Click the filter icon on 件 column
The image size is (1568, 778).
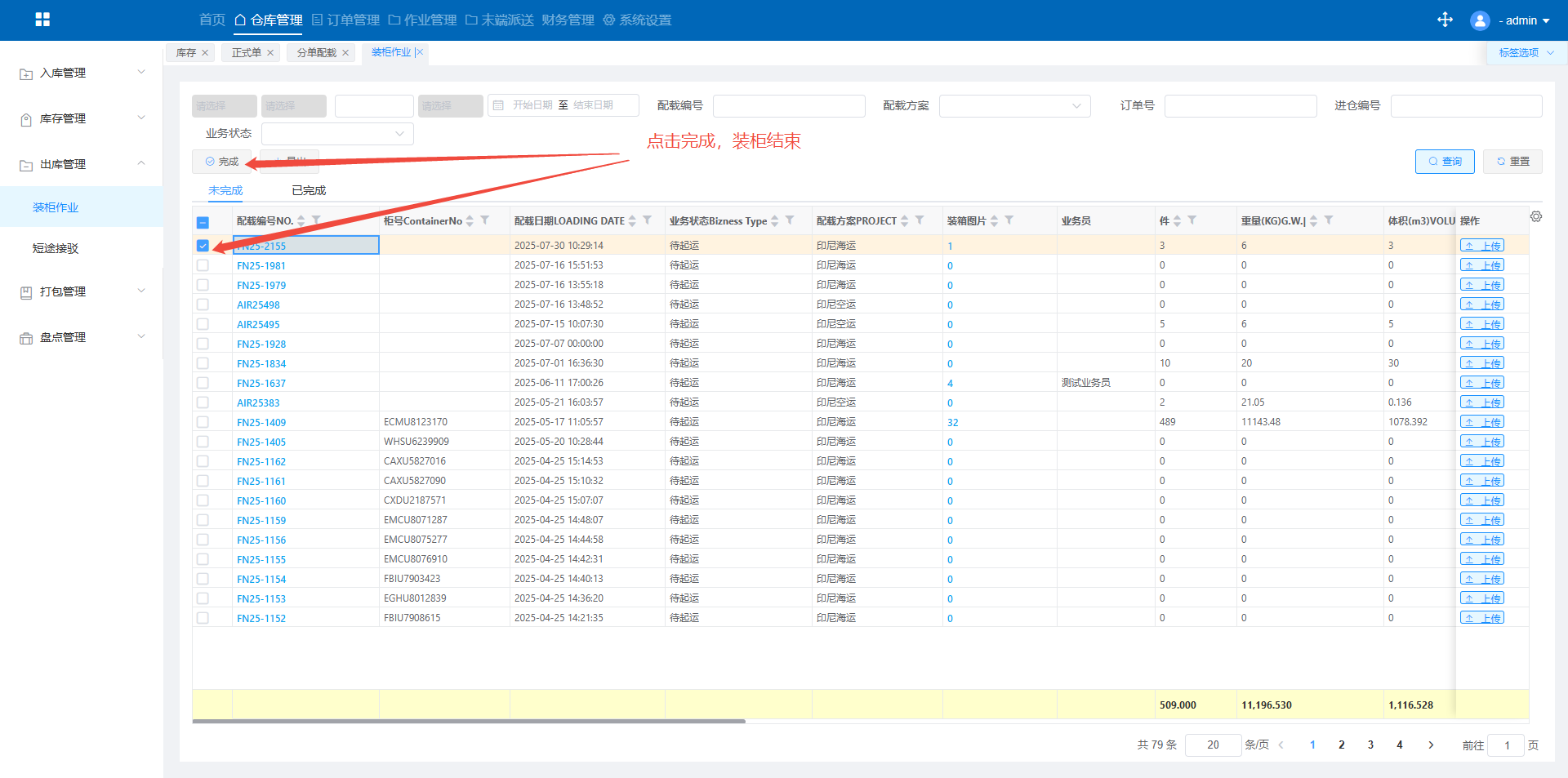[1192, 220]
